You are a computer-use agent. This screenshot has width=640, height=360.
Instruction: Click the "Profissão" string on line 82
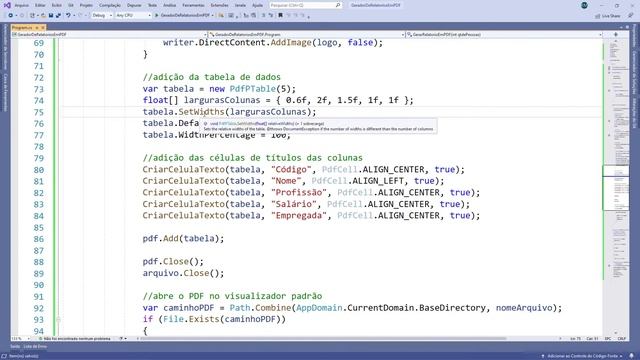pyautogui.click(x=299, y=192)
